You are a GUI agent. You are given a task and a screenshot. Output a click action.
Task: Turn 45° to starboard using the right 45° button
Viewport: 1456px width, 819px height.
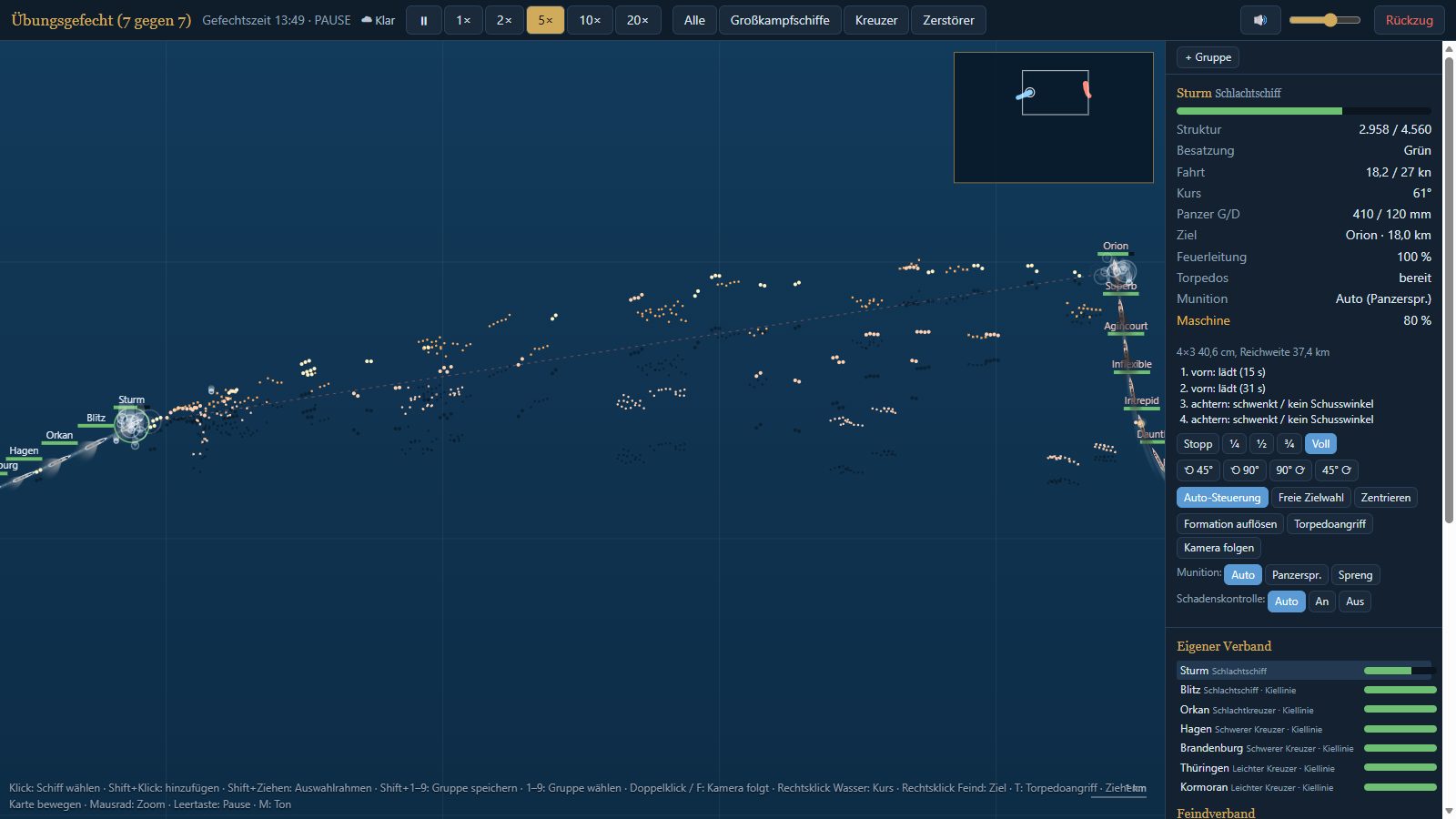tap(1337, 470)
